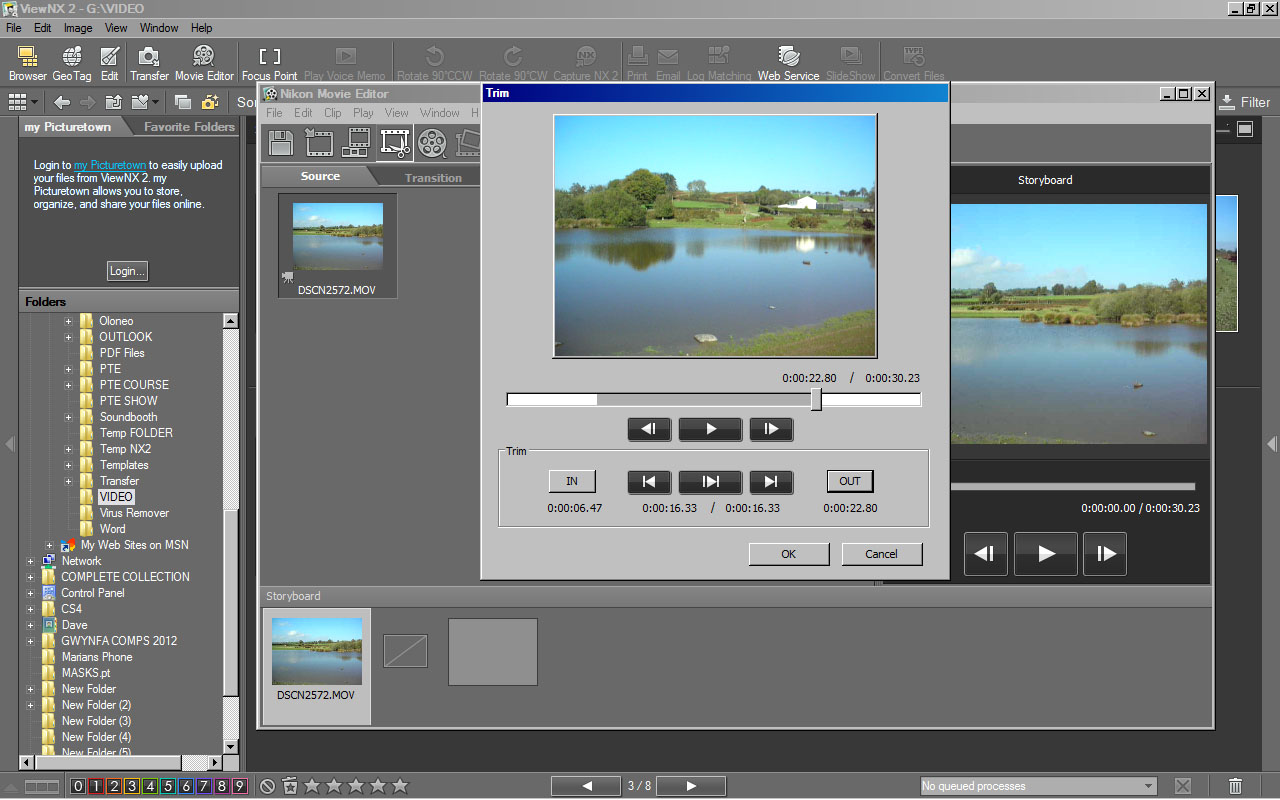Screen dimensions: 1280x800
Task: Click the transition placeholder in Storyboard
Action: tap(405, 651)
